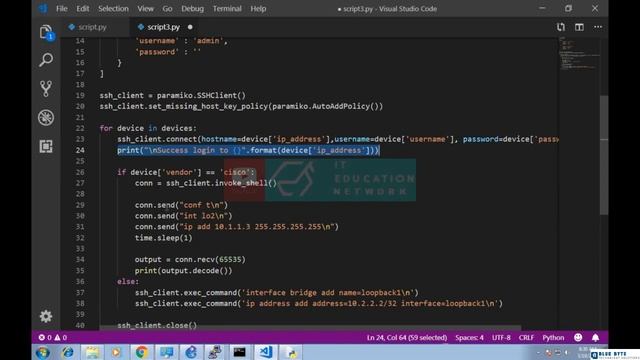Open the Source Control view

point(46,89)
